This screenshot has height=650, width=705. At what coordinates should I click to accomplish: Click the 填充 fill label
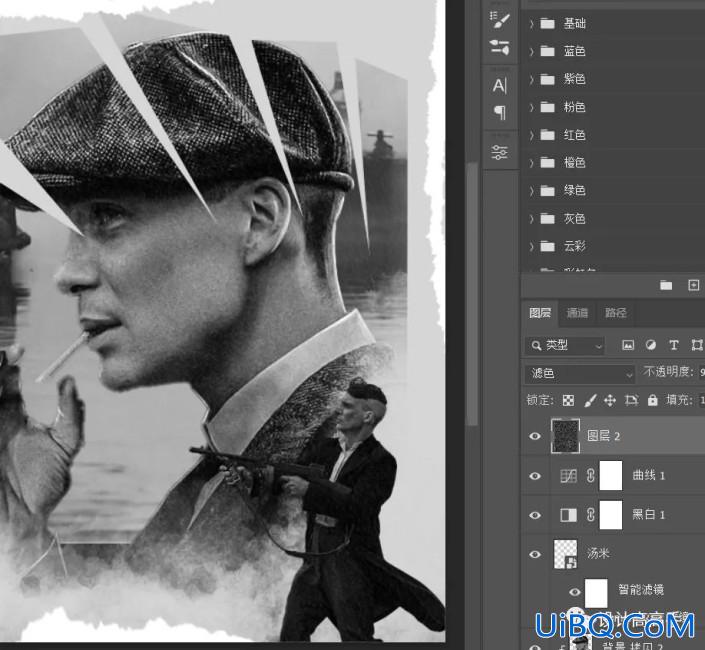click(x=678, y=400)
